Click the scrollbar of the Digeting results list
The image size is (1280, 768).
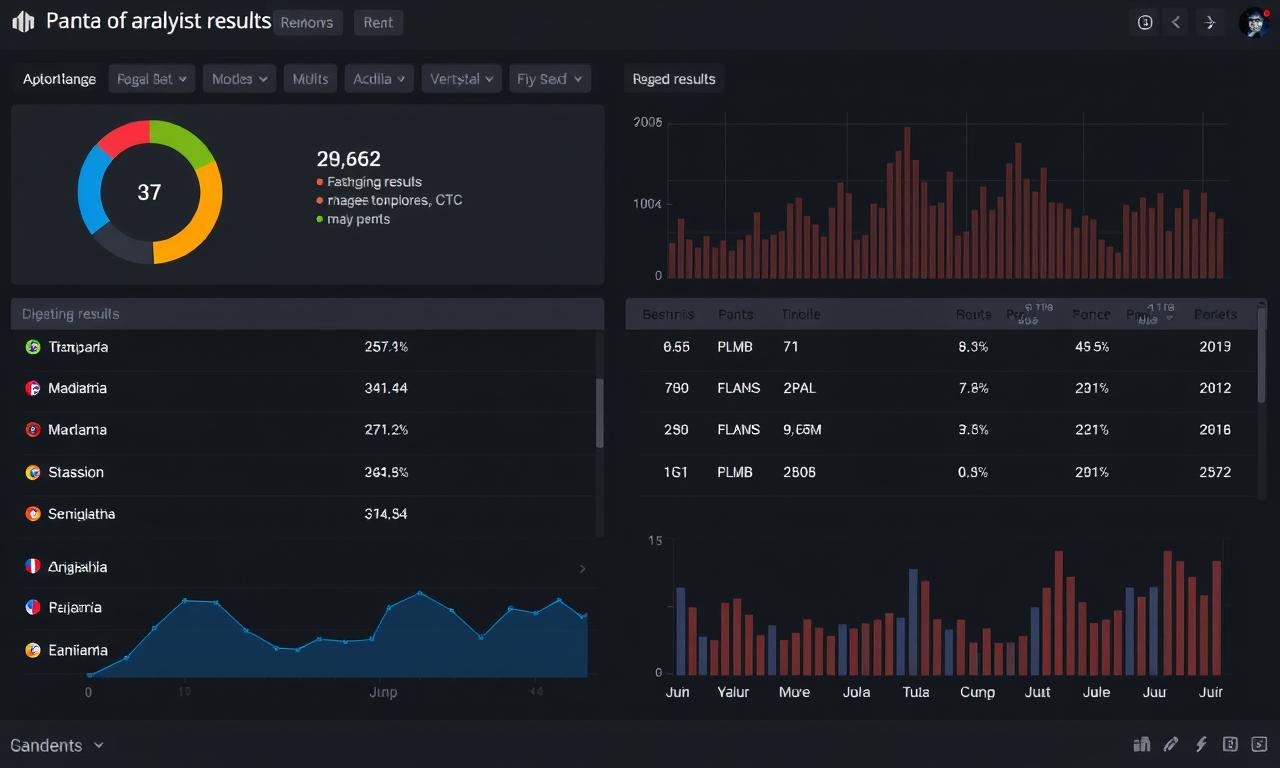point(600,412)
